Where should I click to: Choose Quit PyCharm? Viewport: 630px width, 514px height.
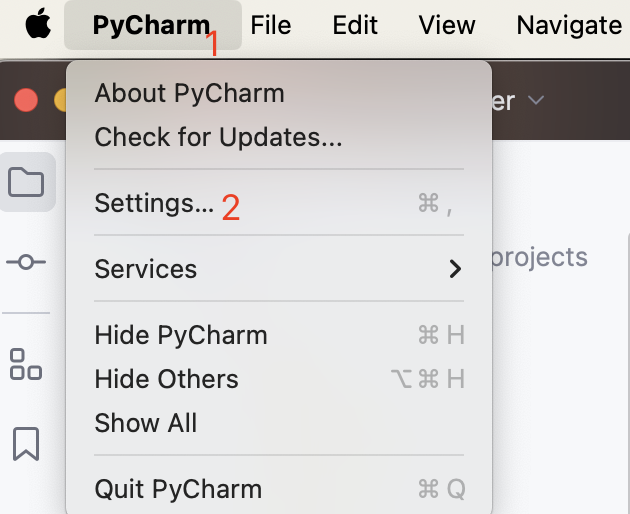coord(178,489)
